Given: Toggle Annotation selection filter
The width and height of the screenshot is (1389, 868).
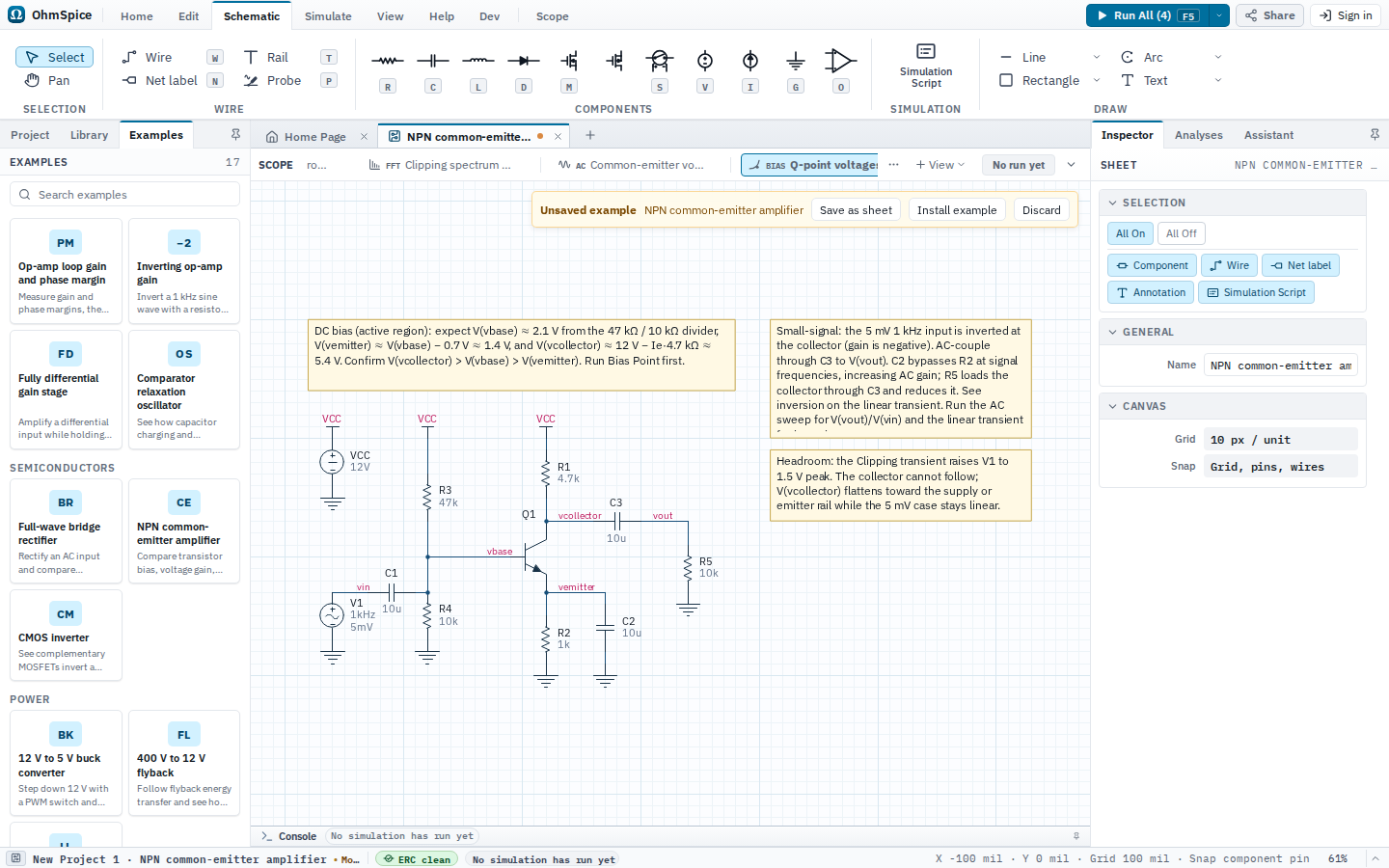Looking at the screenshot, I should click(x=1151, y=292).
